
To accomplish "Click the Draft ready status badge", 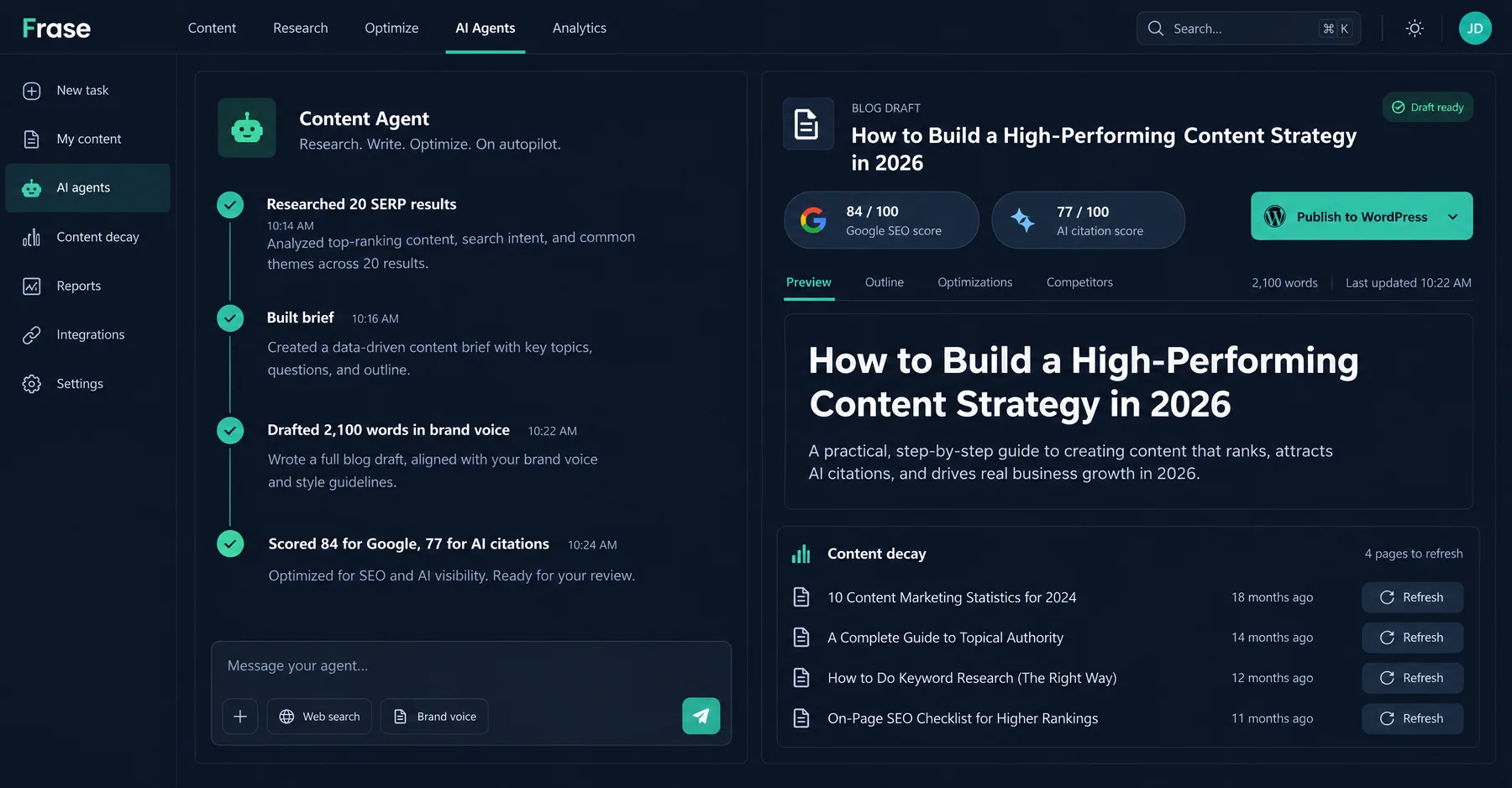I will pos(1427,108).
